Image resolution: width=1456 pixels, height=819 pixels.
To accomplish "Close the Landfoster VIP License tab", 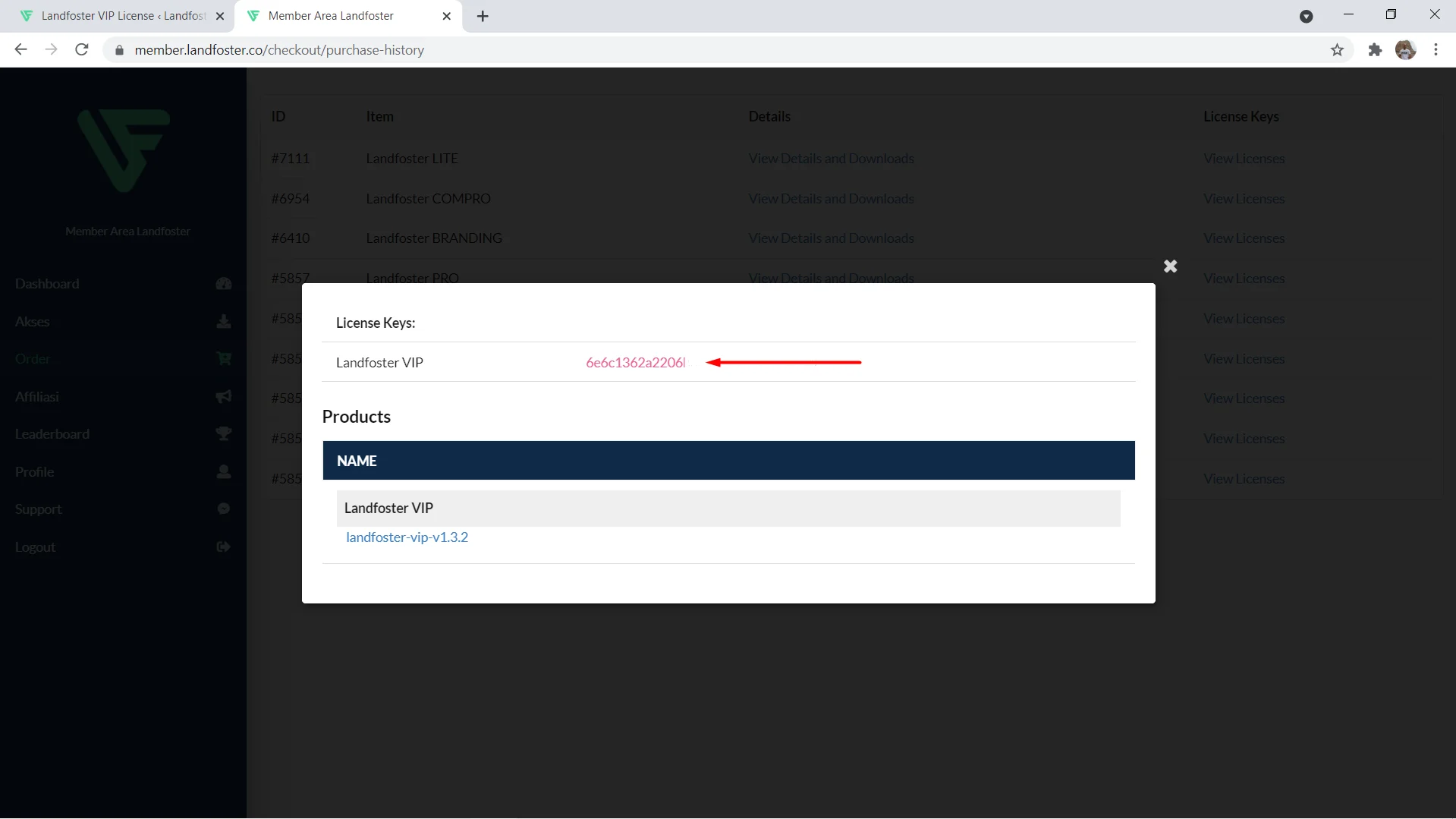I will [x=220, y=16].
